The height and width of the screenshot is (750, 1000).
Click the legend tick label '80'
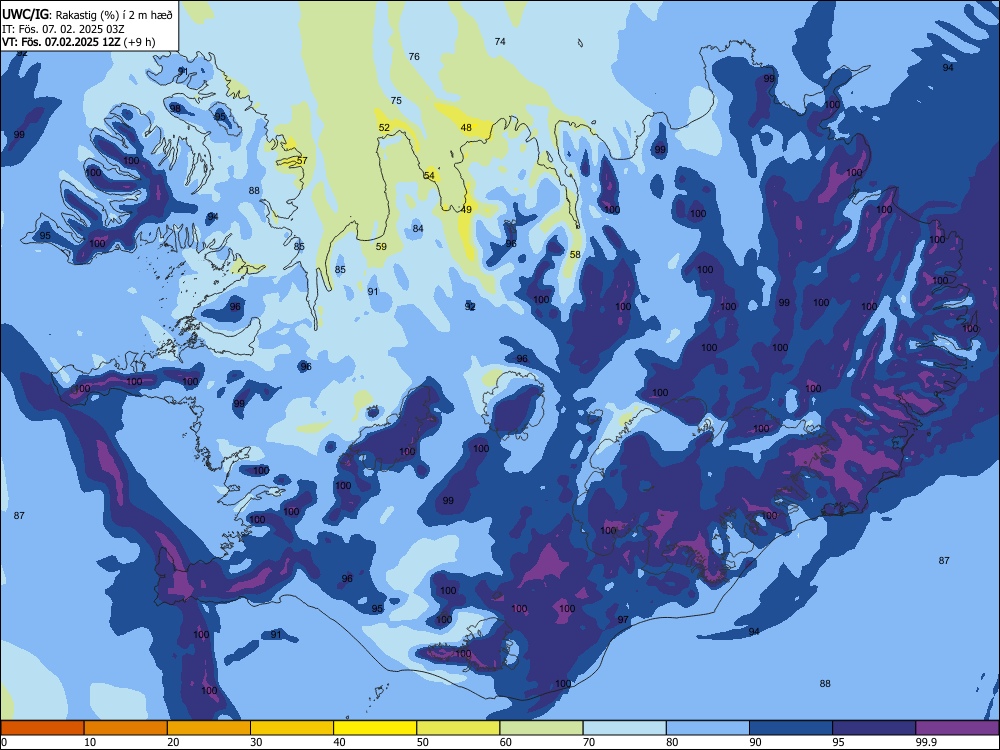(672, 742)
